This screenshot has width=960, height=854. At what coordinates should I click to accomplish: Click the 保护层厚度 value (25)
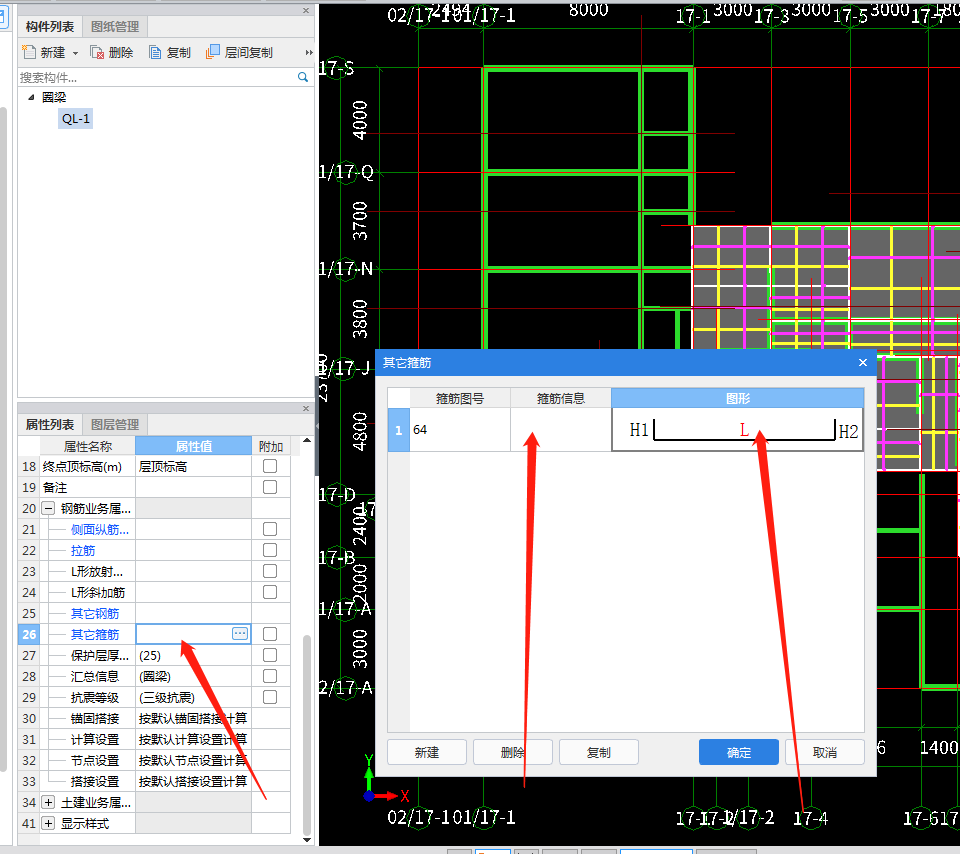pyautogui.click(x=193, y=655)
